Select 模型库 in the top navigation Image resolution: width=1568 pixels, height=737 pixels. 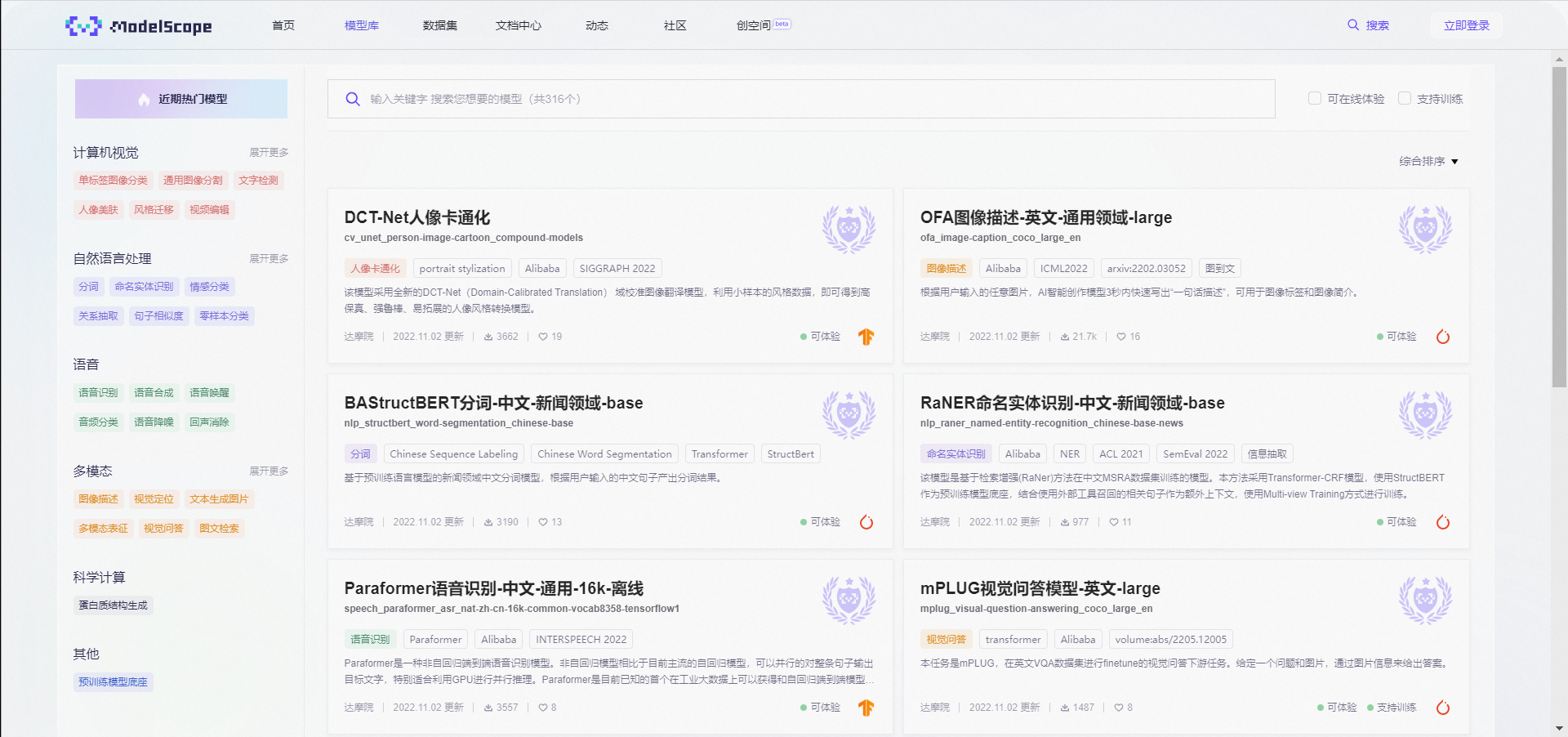[362, 25]
